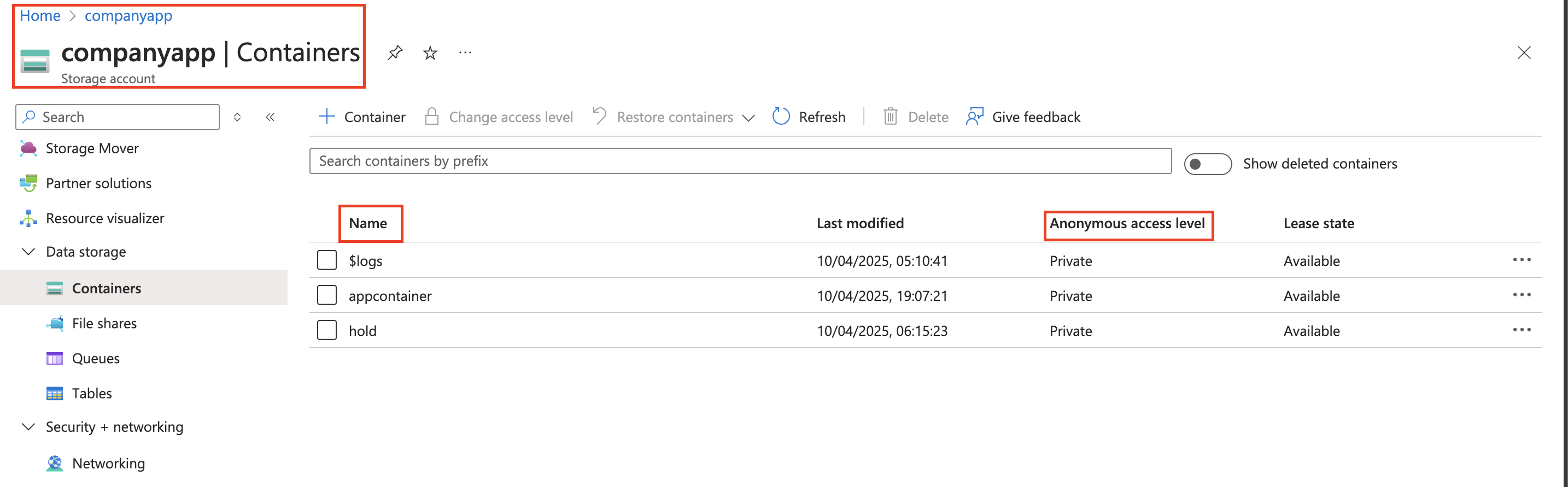The height and width of the screenshot is (487, 1568).
Task: Mark companyapp as favorite with star icon
Action: pyautogui.click(x=430, y=53)
